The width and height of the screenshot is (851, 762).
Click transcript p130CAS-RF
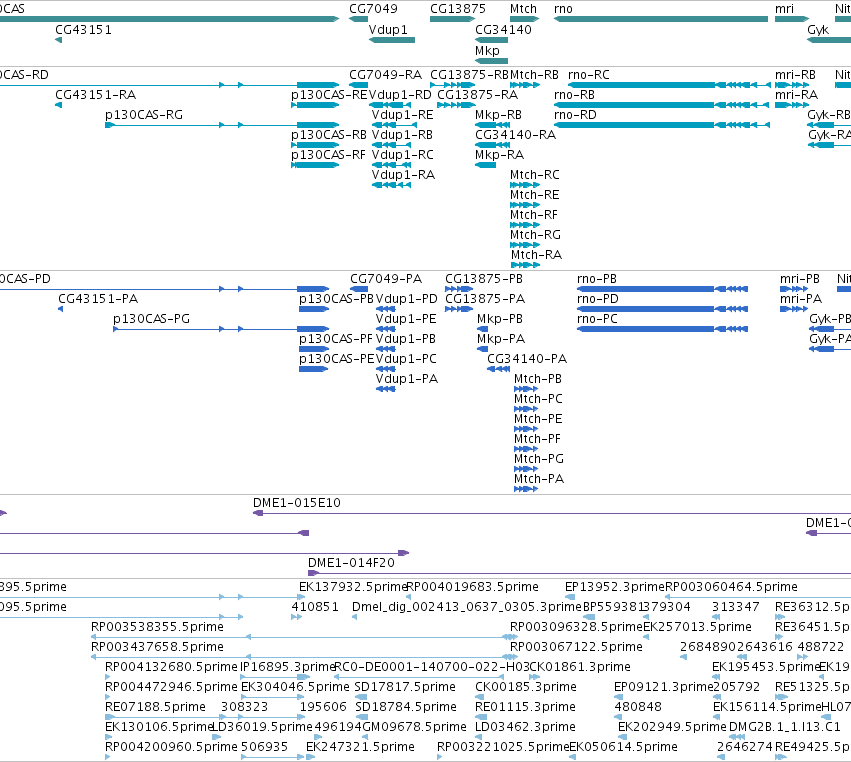click(x=315, y=165)
